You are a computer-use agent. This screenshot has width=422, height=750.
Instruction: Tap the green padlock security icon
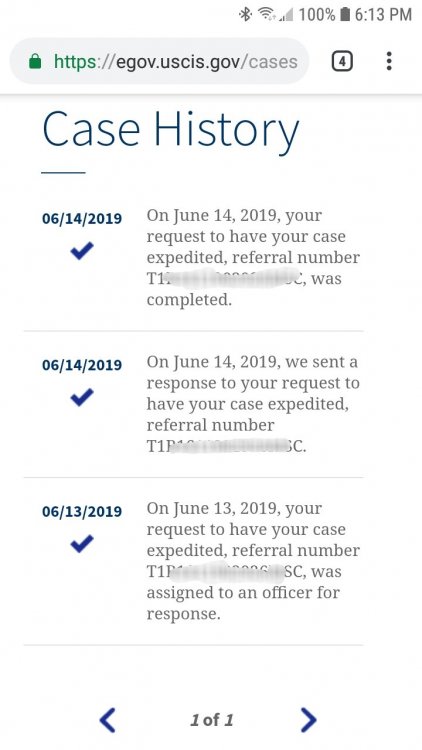pyautogui.click(x=35, y=61)
